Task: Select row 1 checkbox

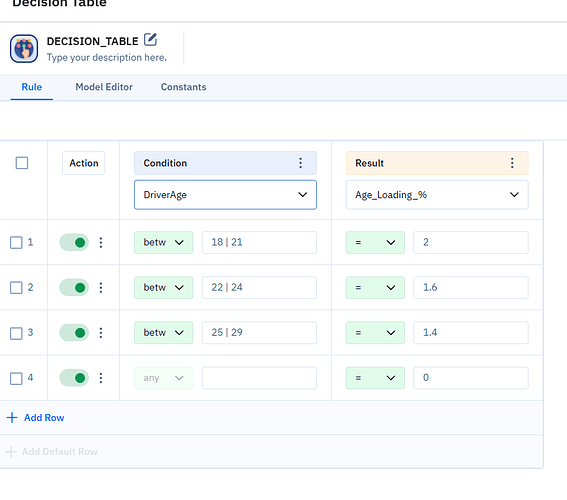Action: coord(16,243)
